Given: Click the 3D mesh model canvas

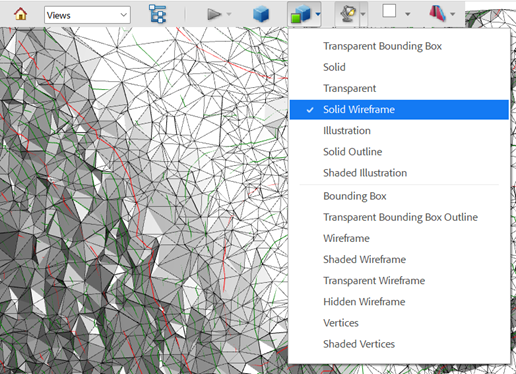Looking at the screenshot, I should 143,200.
